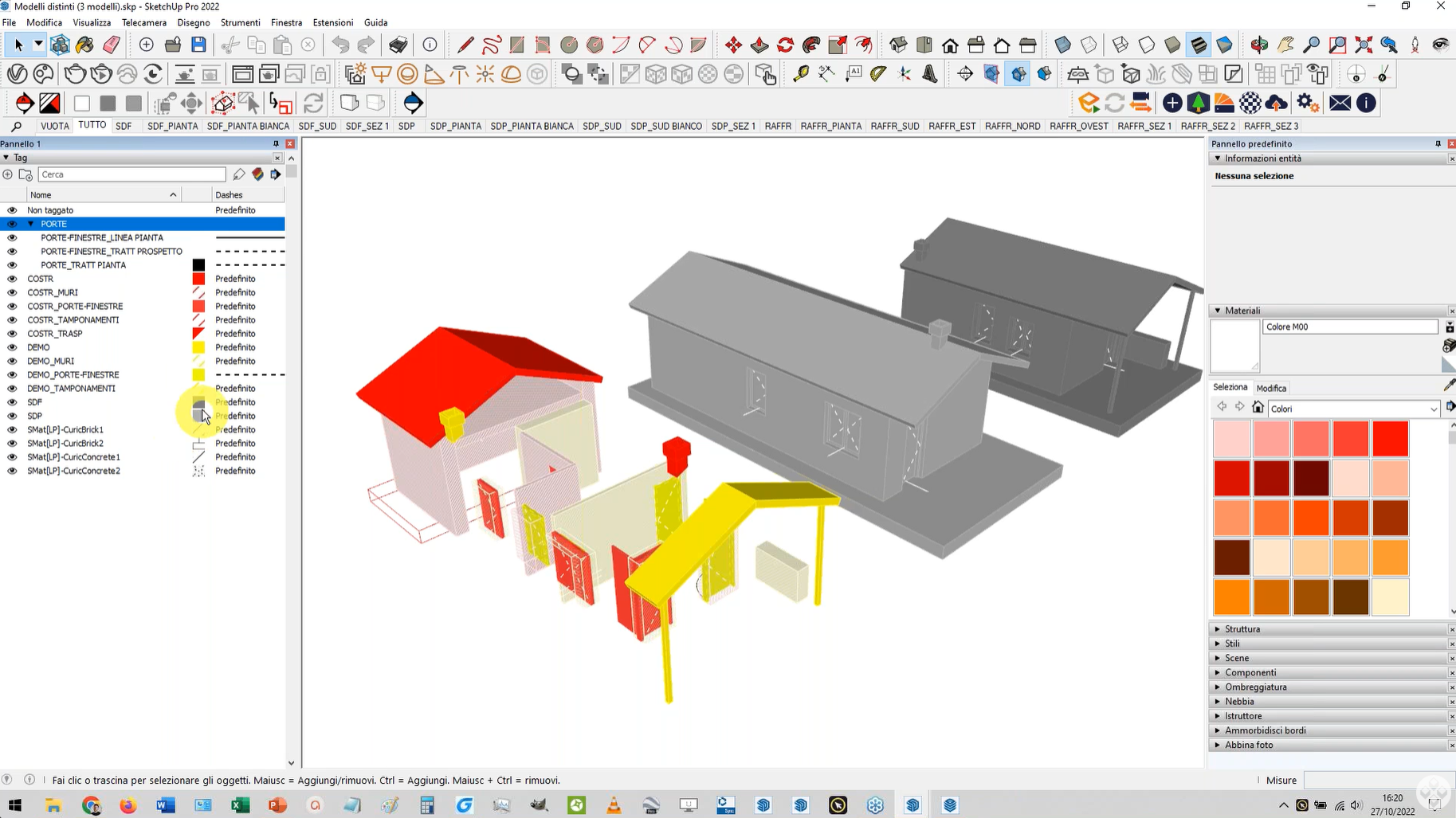Open the Telecamera menu
The image size is (1456, 818).
click(x=143, y=22)
